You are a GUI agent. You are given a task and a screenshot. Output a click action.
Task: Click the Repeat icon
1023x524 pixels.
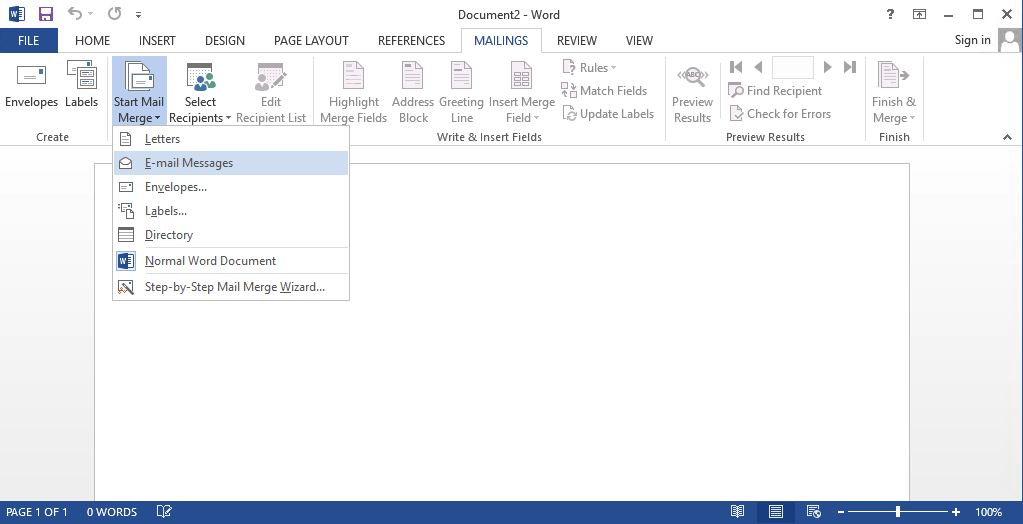coord(115,14)
